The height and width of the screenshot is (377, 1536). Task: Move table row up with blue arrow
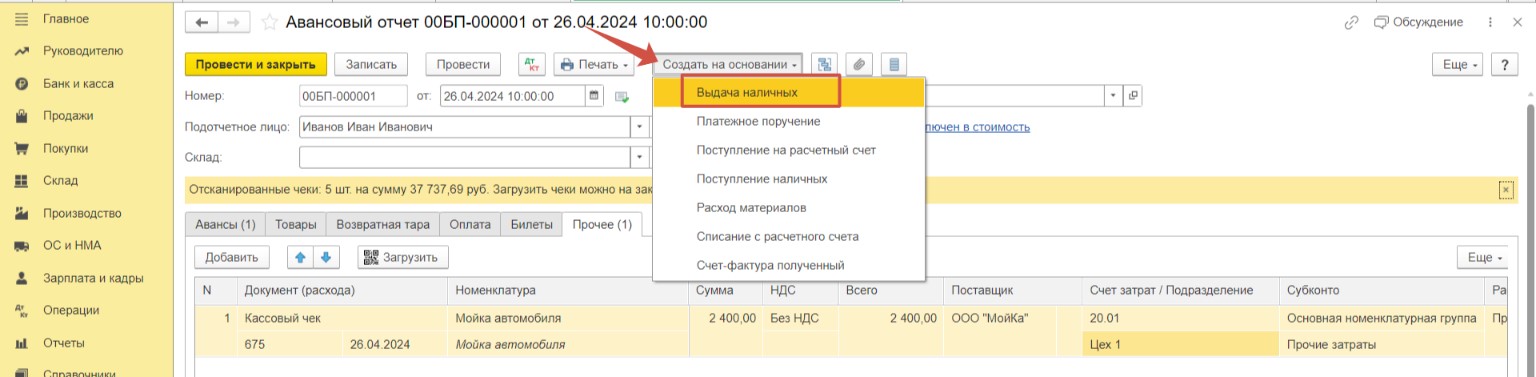301,257
